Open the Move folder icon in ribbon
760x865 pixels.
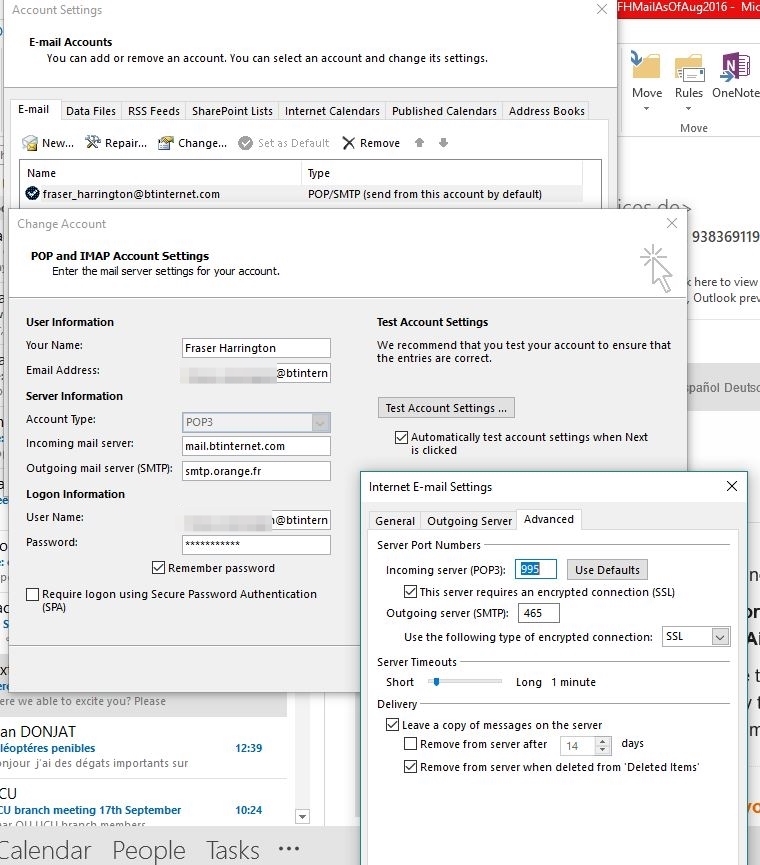point(646,68)
